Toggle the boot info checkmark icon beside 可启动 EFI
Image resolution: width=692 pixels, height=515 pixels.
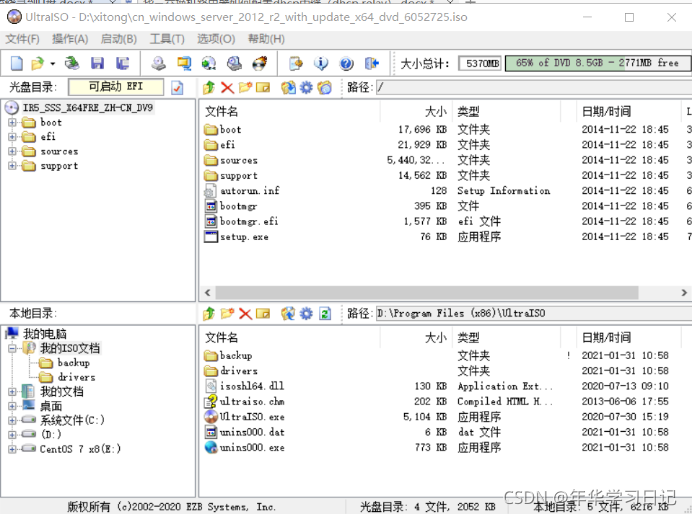coord(177,87)
